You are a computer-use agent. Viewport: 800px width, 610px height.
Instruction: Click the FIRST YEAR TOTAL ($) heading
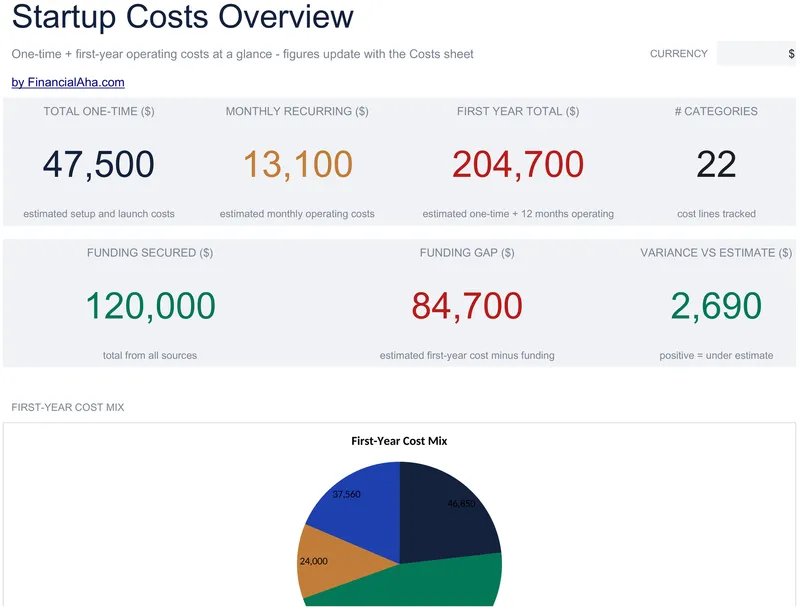pyautogui.click(x=518, y=111)
